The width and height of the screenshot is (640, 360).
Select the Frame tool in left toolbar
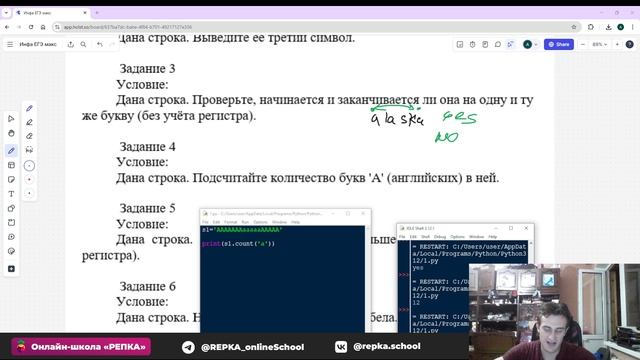[x=11, y=223]
